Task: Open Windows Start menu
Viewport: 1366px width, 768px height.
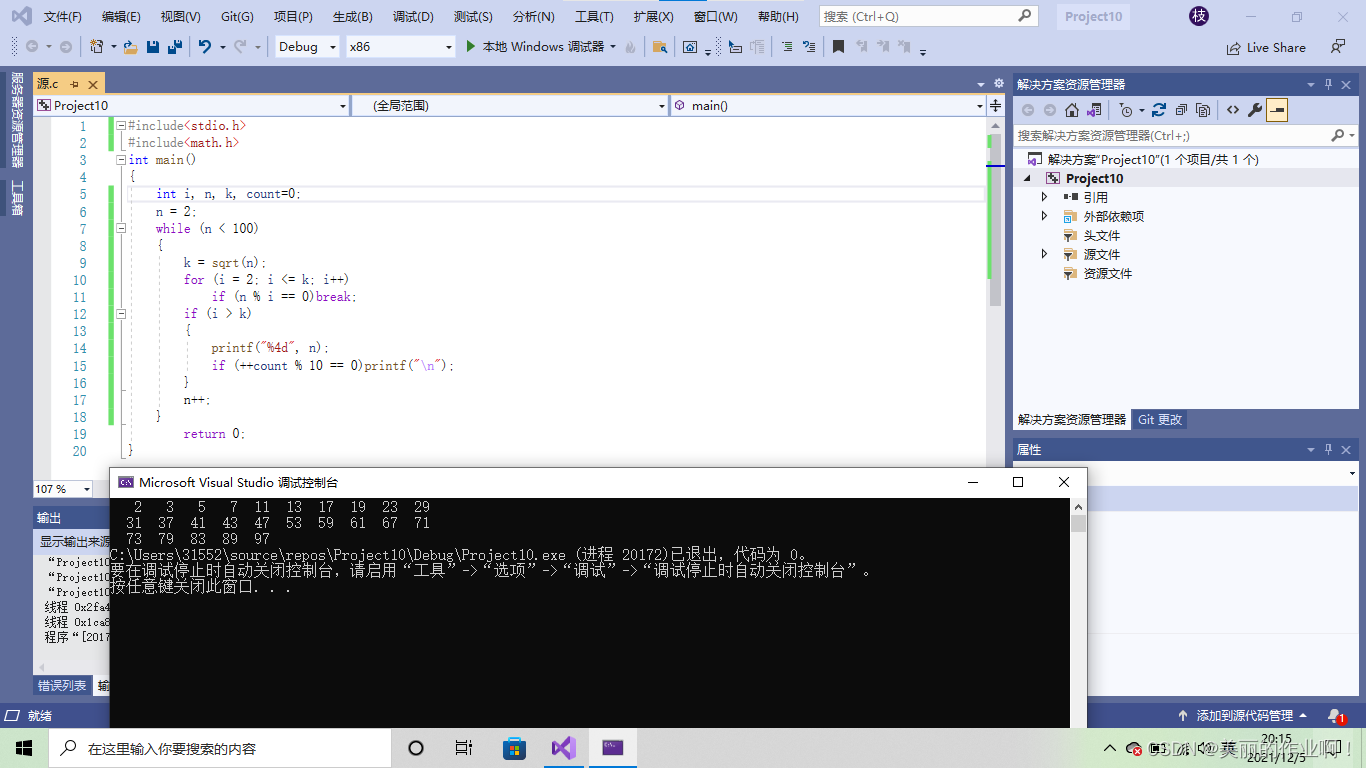Action: [24, 748]
